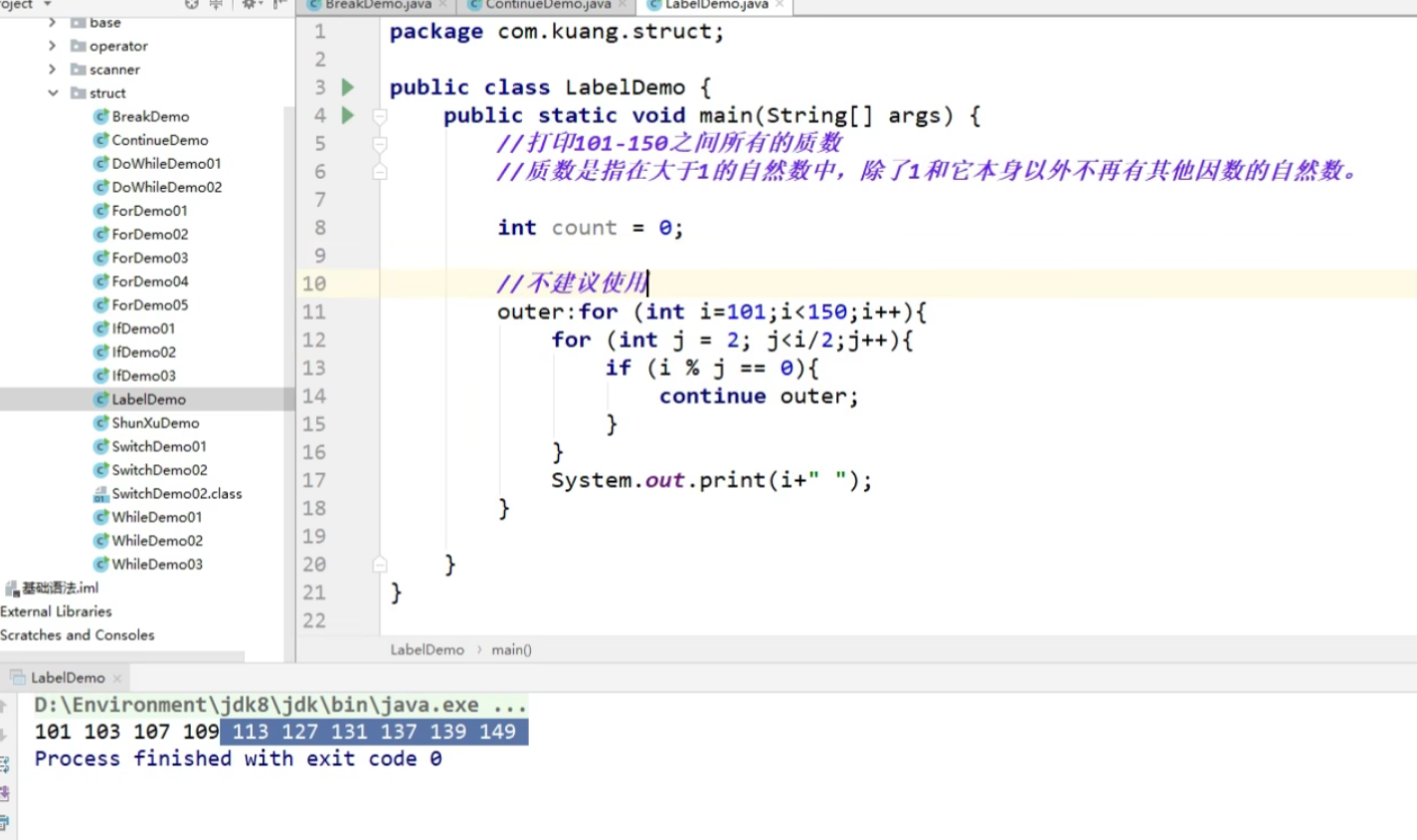Click 'int count = 0;' in the editor
Viewport: 1417px width, 840px height.
pyautogui.click(x=591, y=228)
